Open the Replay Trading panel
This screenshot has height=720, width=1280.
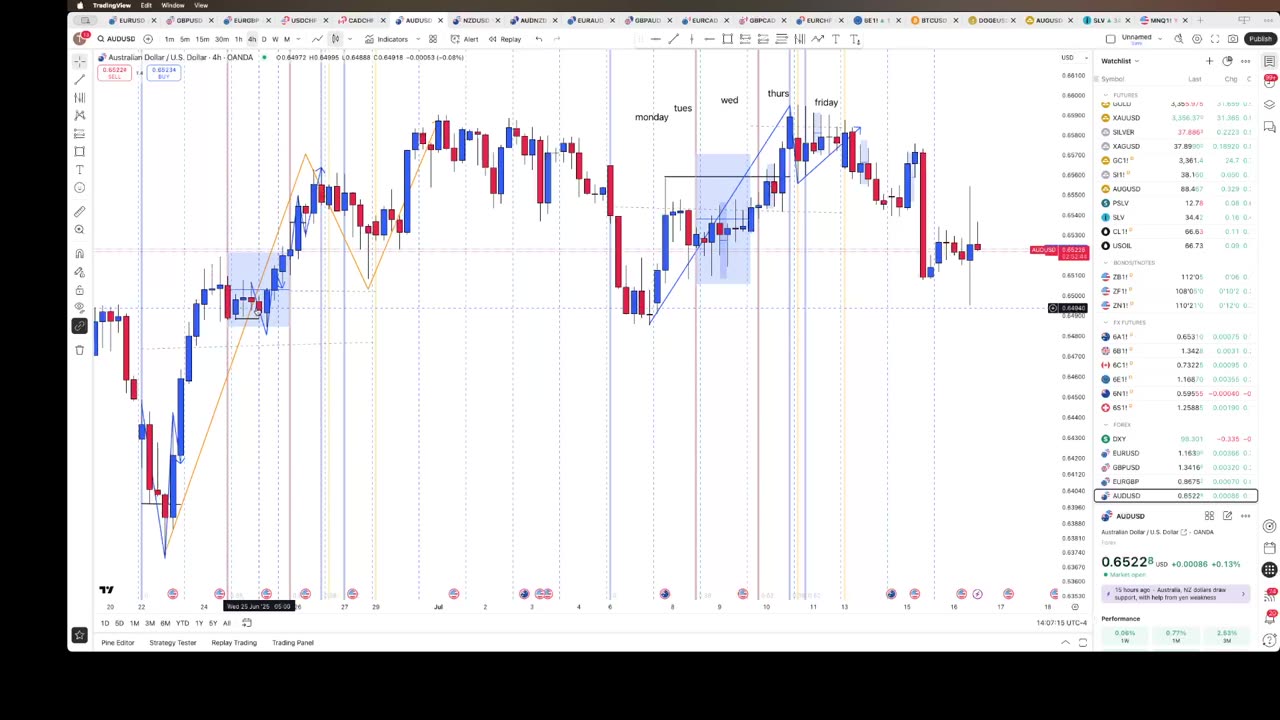click(234, 643)
